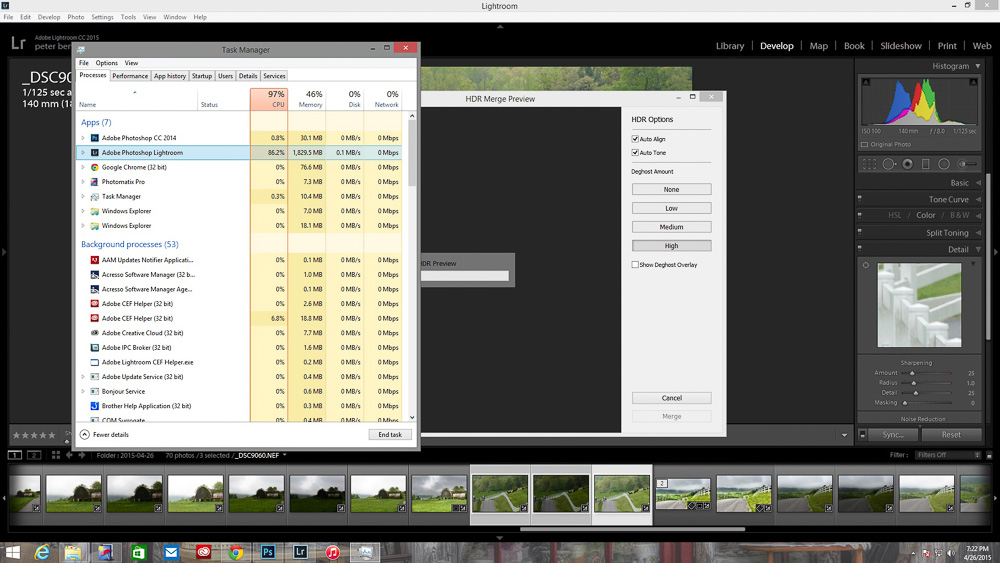The width and height of the screenshot is (1000, 563).
Task: Open the Filters Off dropdown
Action: pos(946,455)
